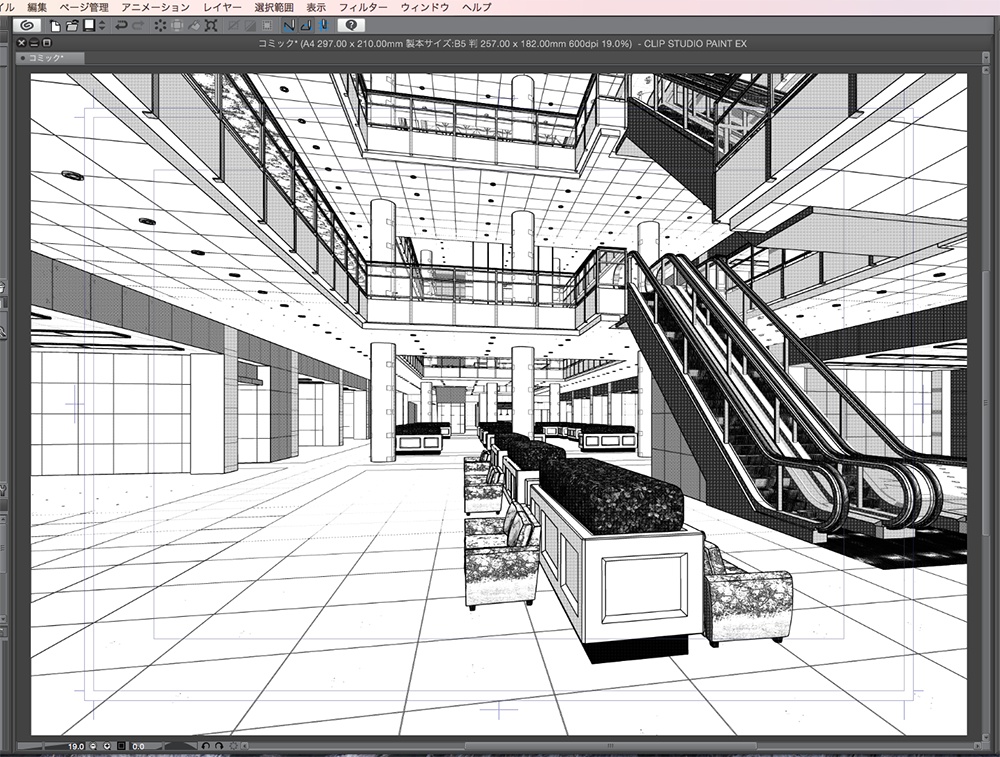Toggle show selection border icon

pos(268,26)
